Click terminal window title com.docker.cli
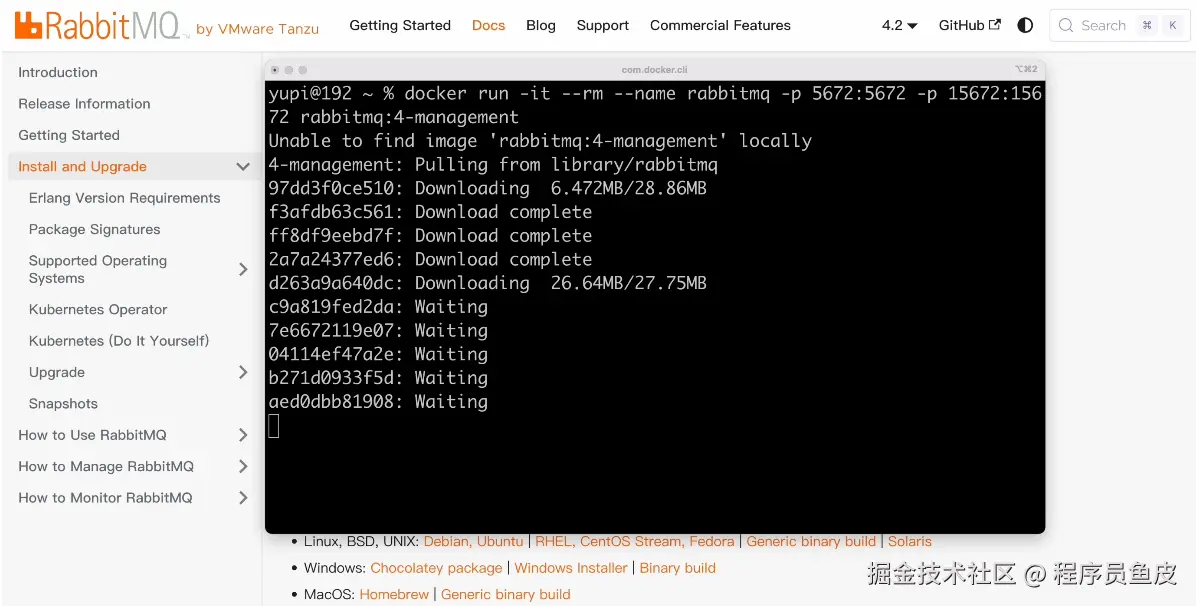The width and height of the screenshot is (1196, 606). 654,69
